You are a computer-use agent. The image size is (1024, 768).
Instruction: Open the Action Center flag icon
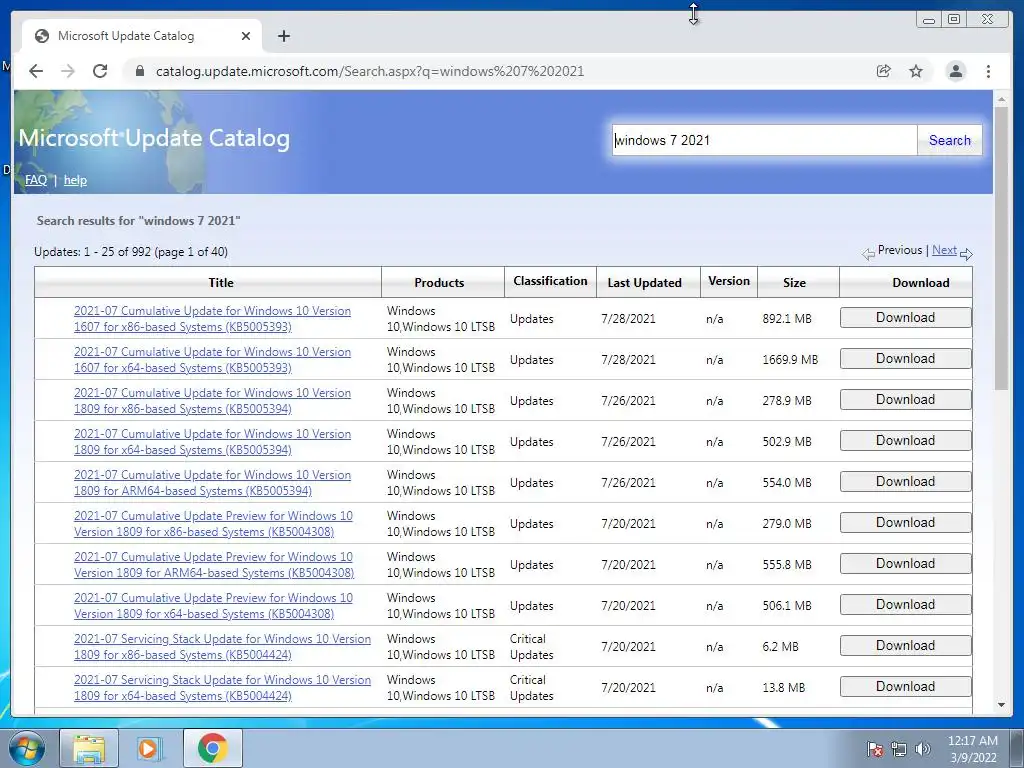[875, 749]
